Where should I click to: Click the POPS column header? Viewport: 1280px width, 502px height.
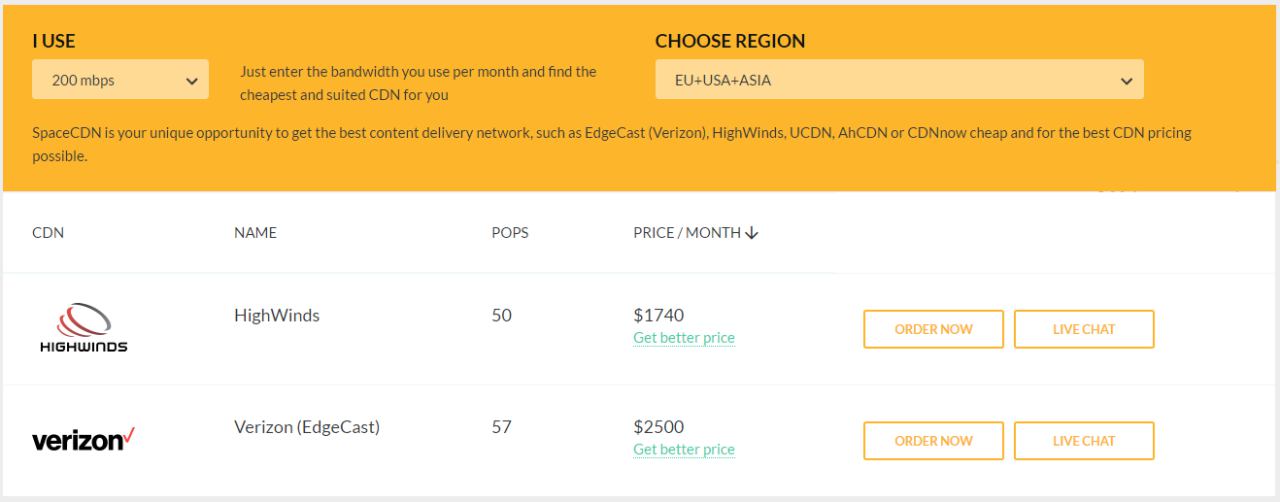(509, 233)
